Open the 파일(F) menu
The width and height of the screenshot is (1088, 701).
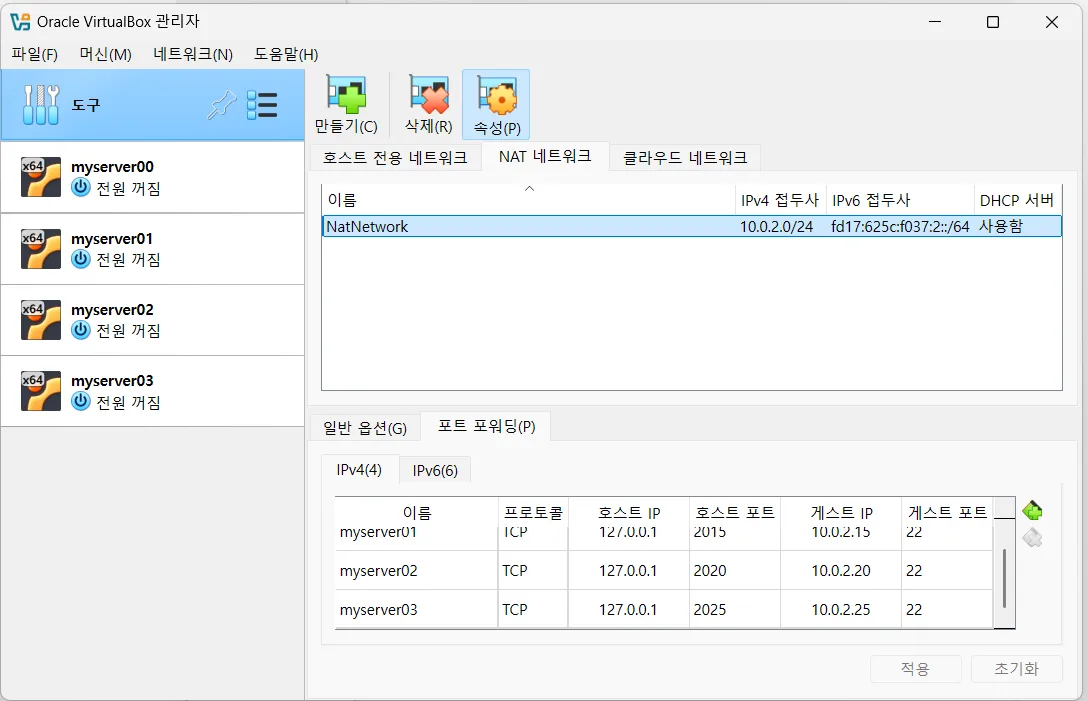click(x=35, y=54)
